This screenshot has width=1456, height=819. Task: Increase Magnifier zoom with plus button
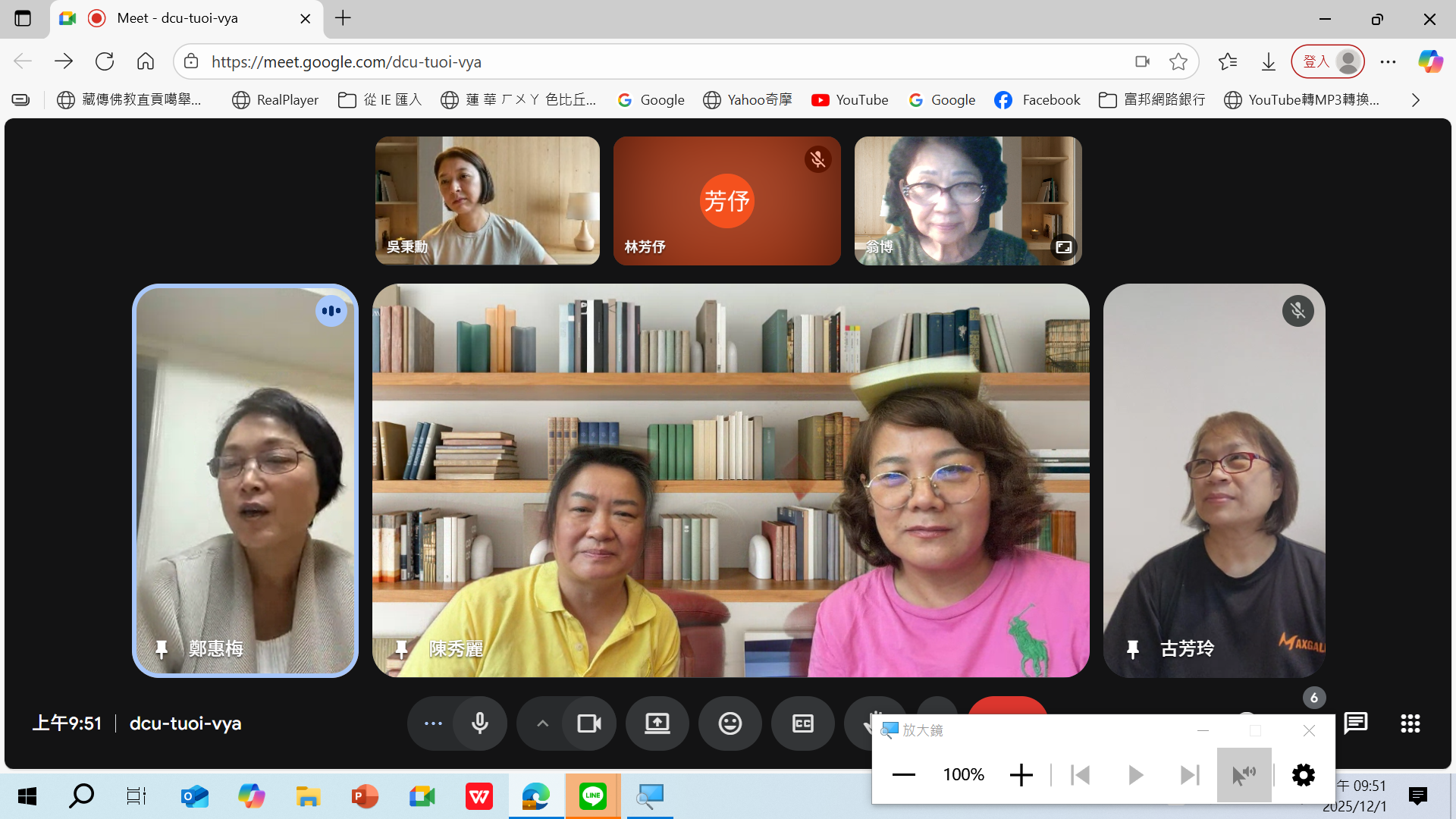1021,775
